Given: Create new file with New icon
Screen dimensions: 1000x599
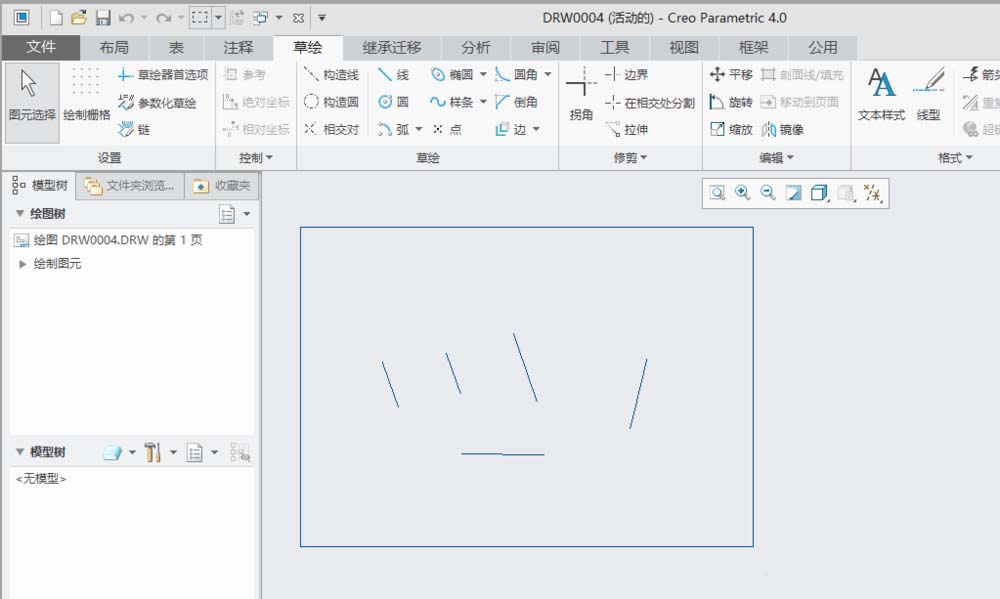Looking at the screenshot, I should click(56, 18).
